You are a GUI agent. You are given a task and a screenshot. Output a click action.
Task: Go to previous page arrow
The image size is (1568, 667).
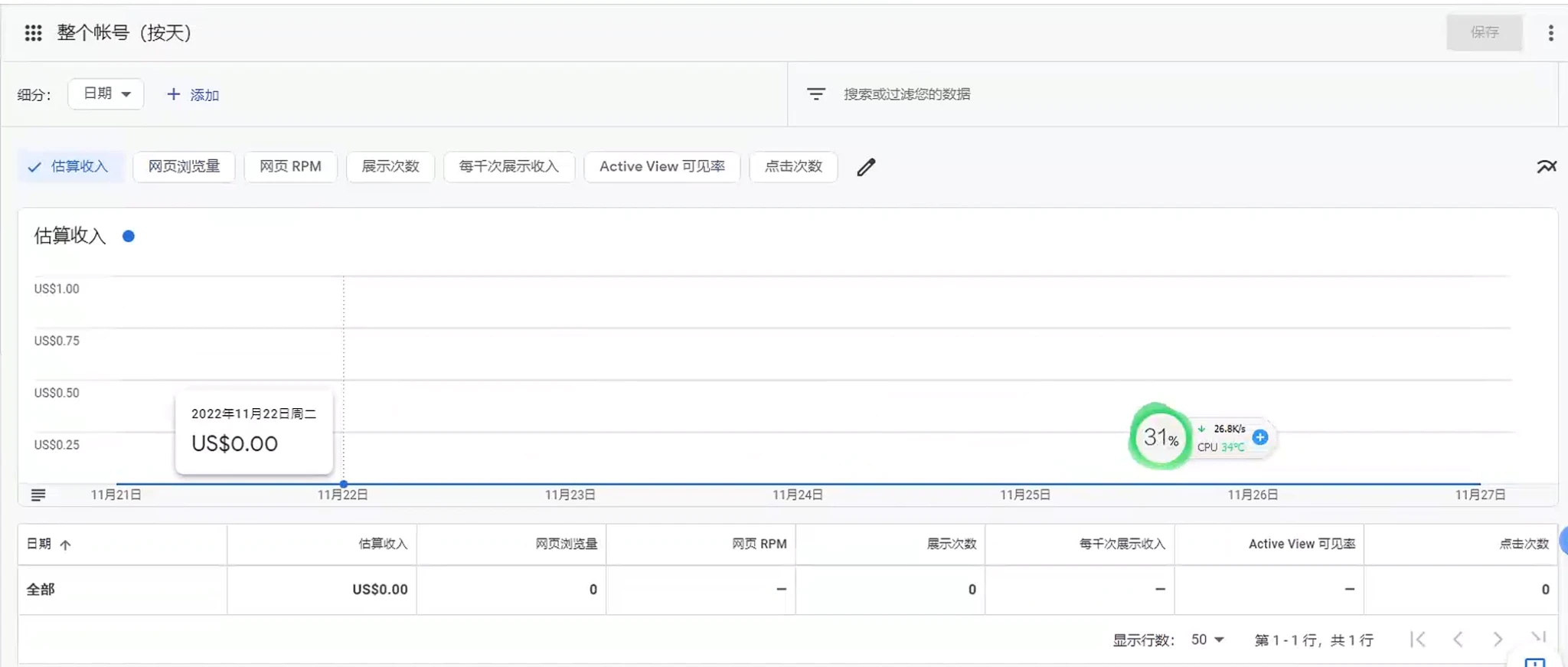(x=1458, y=639)
